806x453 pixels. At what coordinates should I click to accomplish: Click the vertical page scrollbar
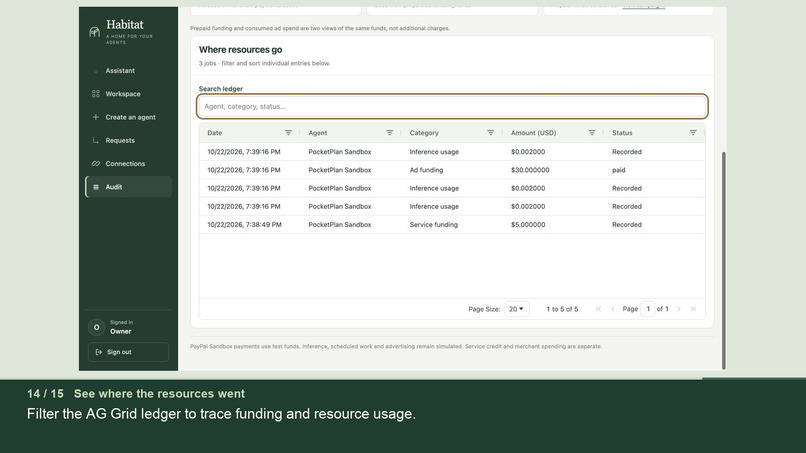click(x=724, y=260)
